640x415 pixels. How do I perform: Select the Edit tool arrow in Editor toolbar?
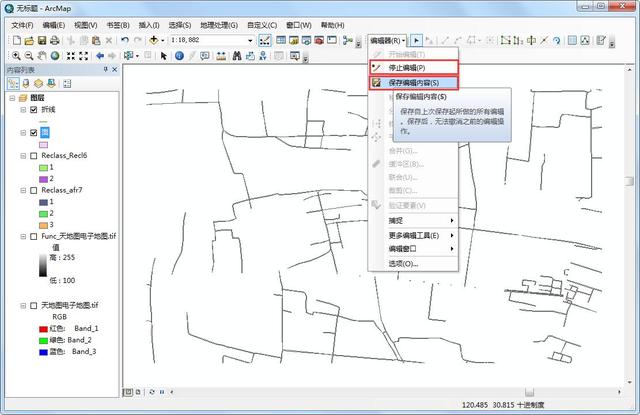pyautogui.click(x=416, y=40)
